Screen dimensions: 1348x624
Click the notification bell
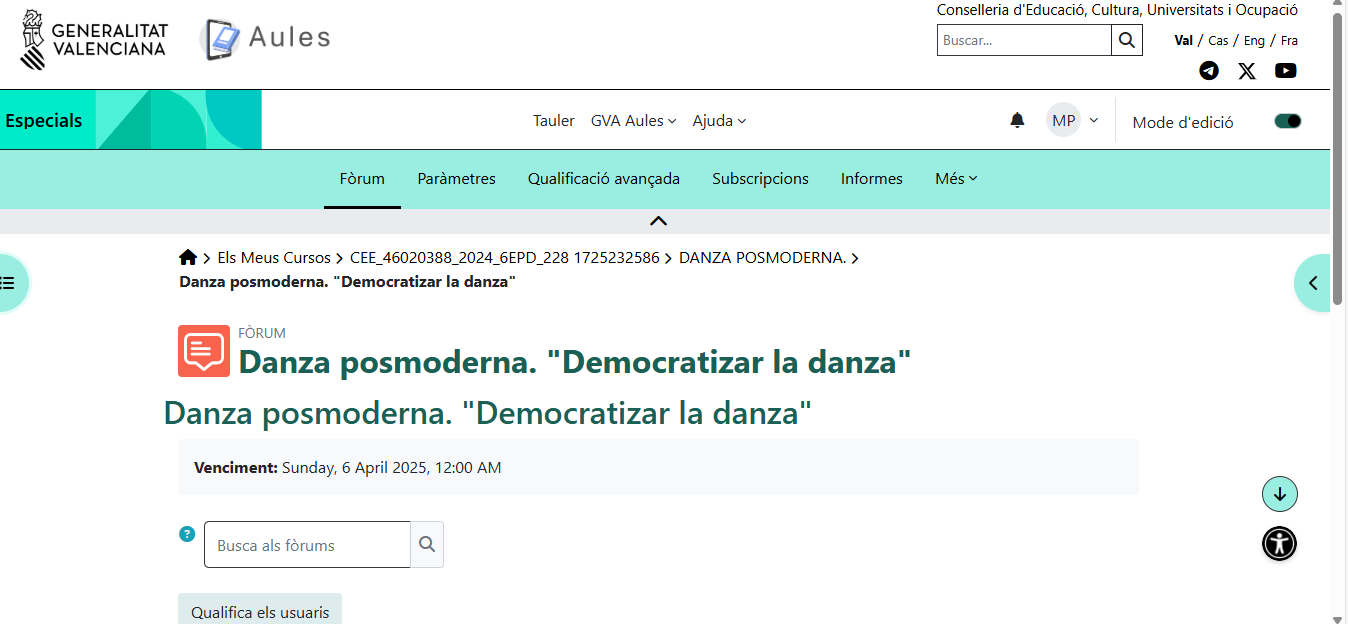point(1017,120)
